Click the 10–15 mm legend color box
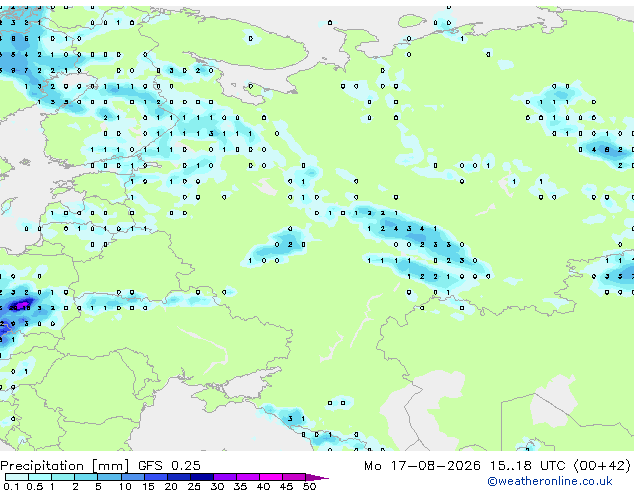 (x=133, y=477)
